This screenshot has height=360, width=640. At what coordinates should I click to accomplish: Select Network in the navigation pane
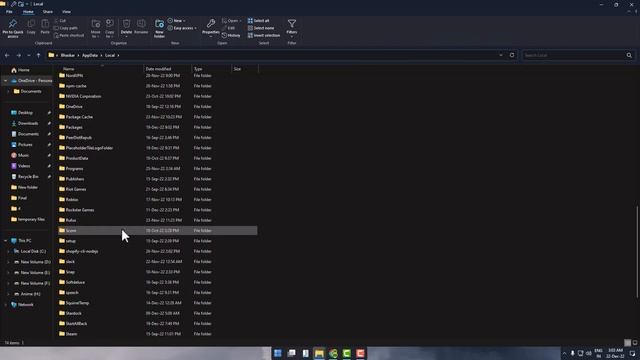coord(25,304)
